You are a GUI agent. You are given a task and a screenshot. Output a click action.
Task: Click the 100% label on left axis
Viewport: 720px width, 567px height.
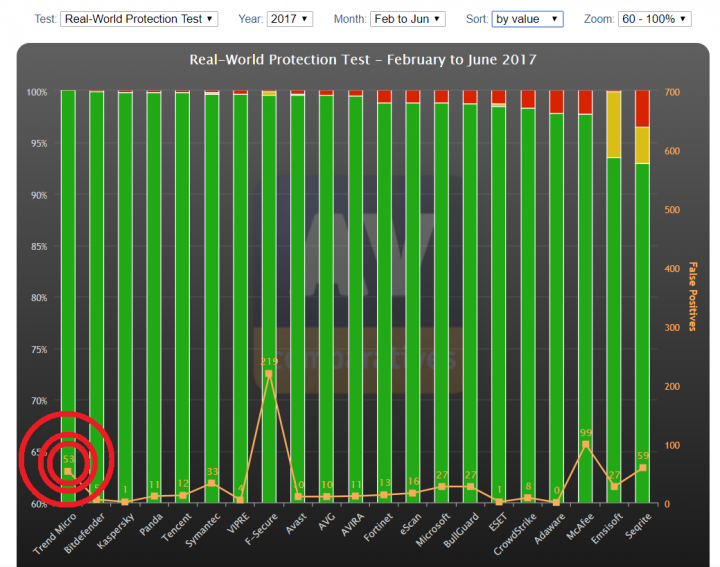coord(37,92)
